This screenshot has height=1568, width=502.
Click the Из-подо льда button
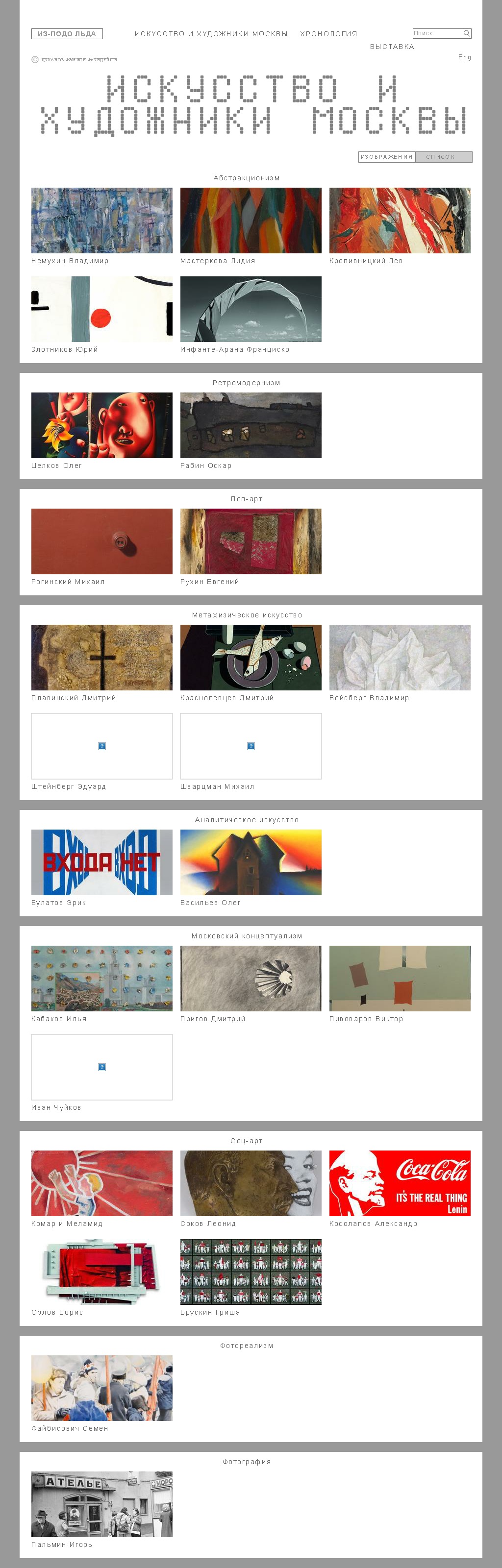67,34
